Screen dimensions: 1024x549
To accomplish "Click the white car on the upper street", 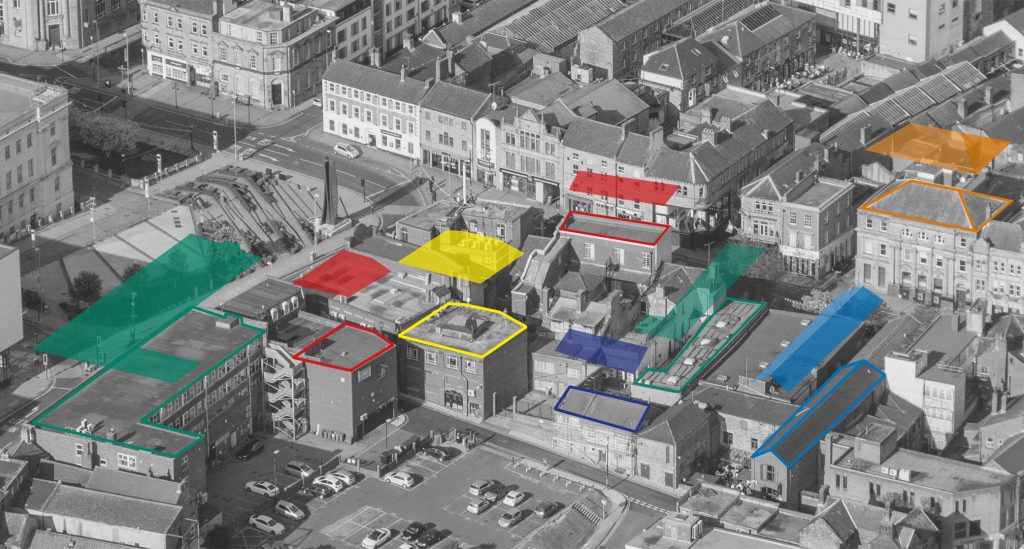I will [x=346, y=151].
